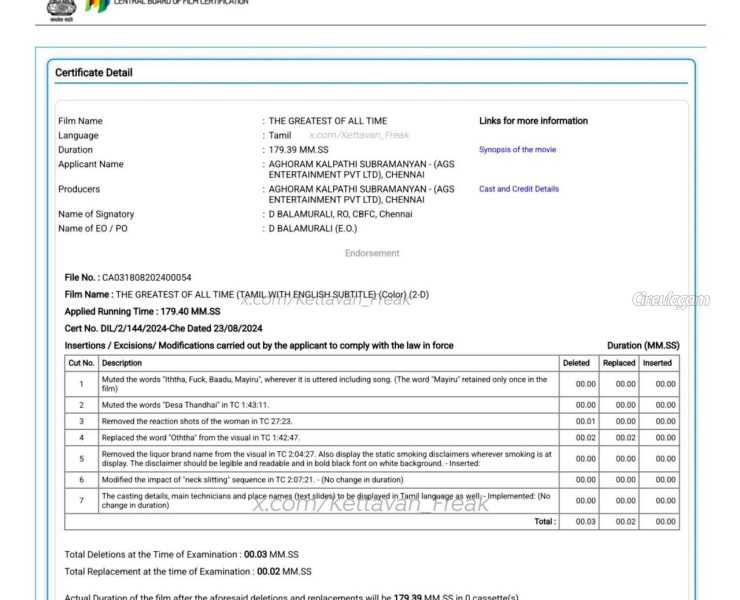Screen dimensions: 740x600
Task: Click the Desa Thandhai muted words description
Action: click(185, 405)
